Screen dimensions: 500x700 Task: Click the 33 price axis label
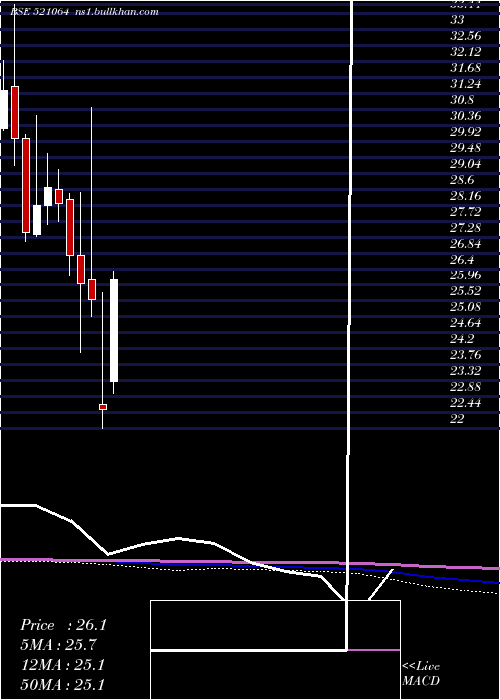point(457,20)
